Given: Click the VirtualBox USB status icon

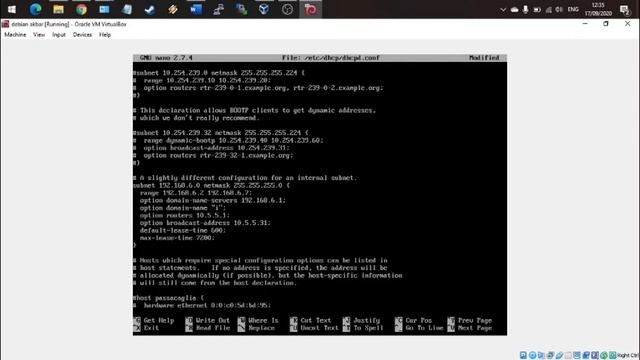Looking at the screenshot, I should pos(559,355).
